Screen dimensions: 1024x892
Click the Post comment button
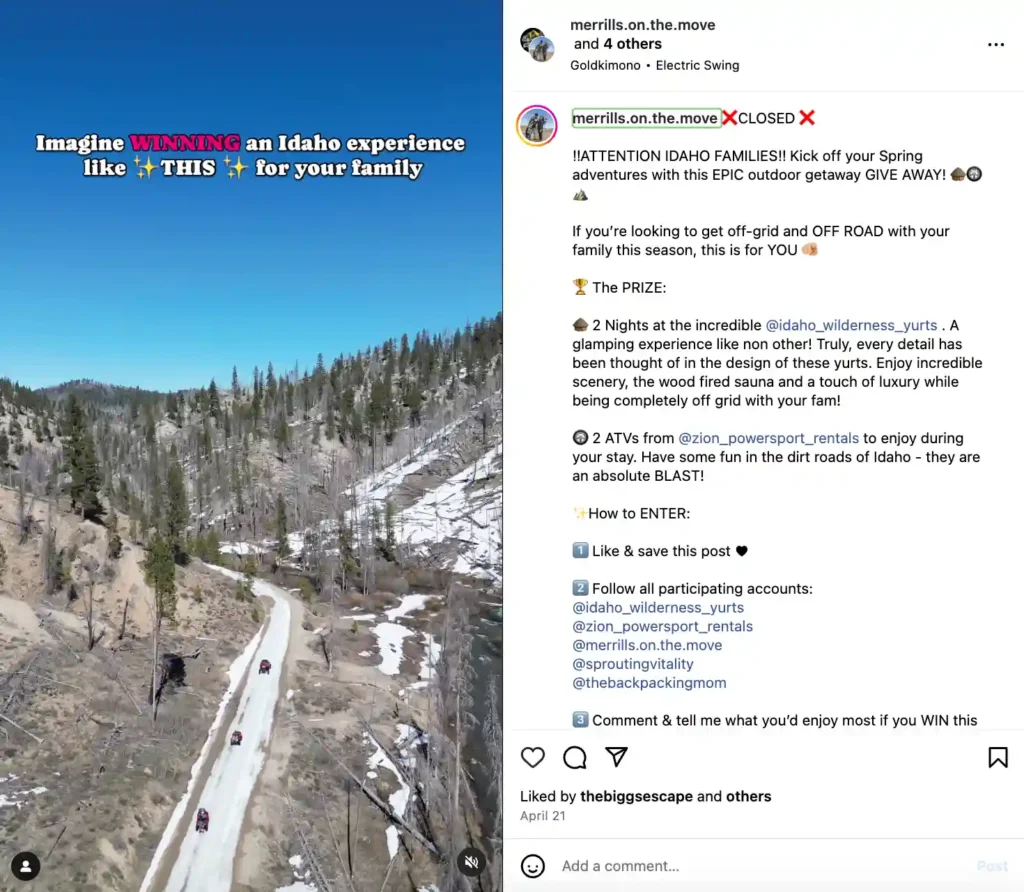tap(992, 866)
